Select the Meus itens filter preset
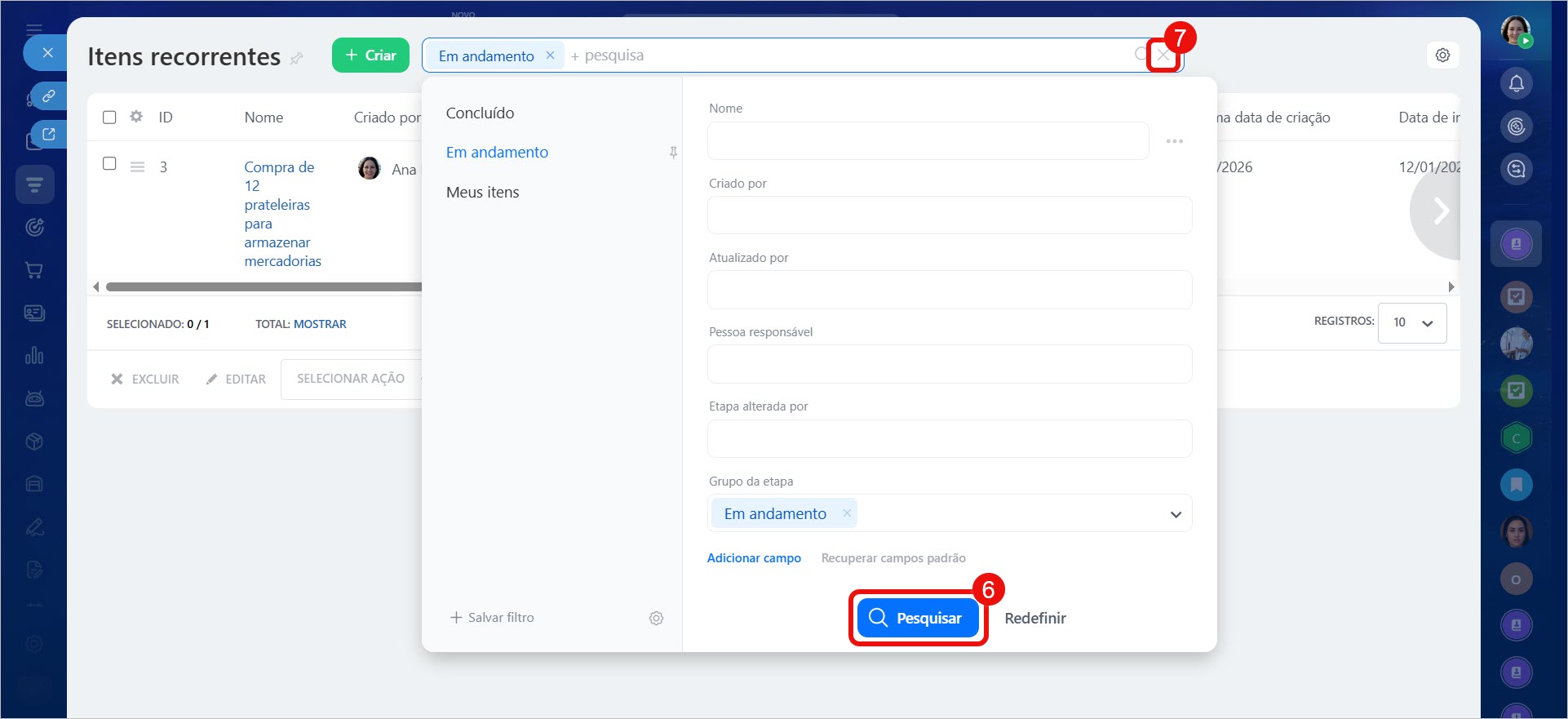 (x=482, y=193)
